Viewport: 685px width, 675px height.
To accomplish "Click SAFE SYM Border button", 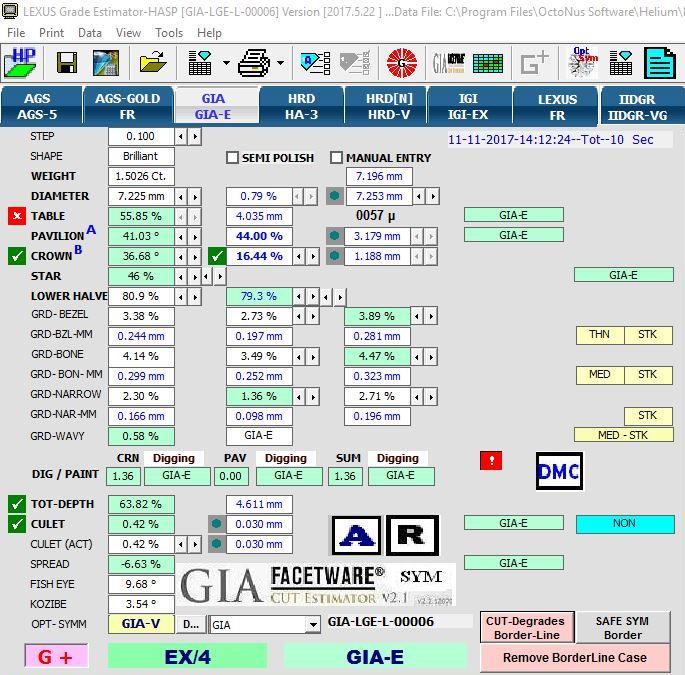I will (x=623, y=628).
